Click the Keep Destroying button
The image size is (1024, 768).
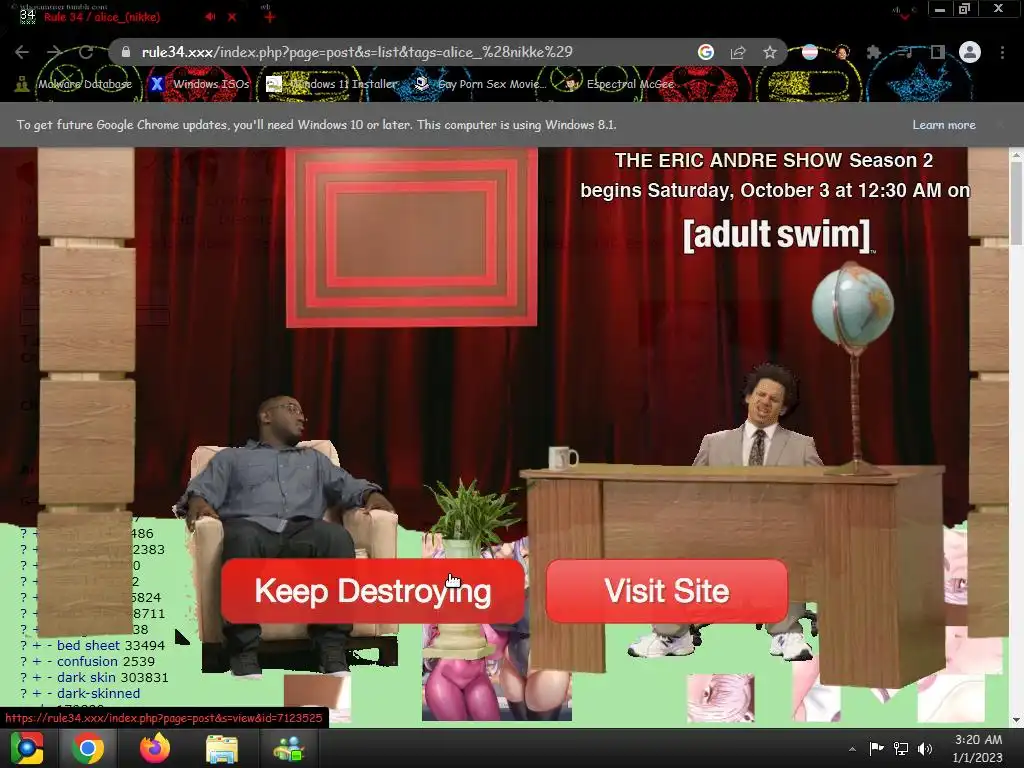coord(372,591)
